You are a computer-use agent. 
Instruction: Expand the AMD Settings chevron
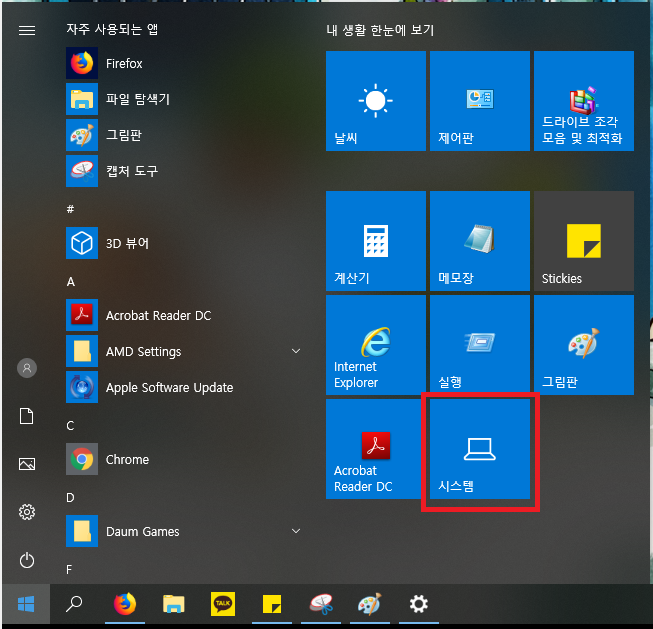296,351
